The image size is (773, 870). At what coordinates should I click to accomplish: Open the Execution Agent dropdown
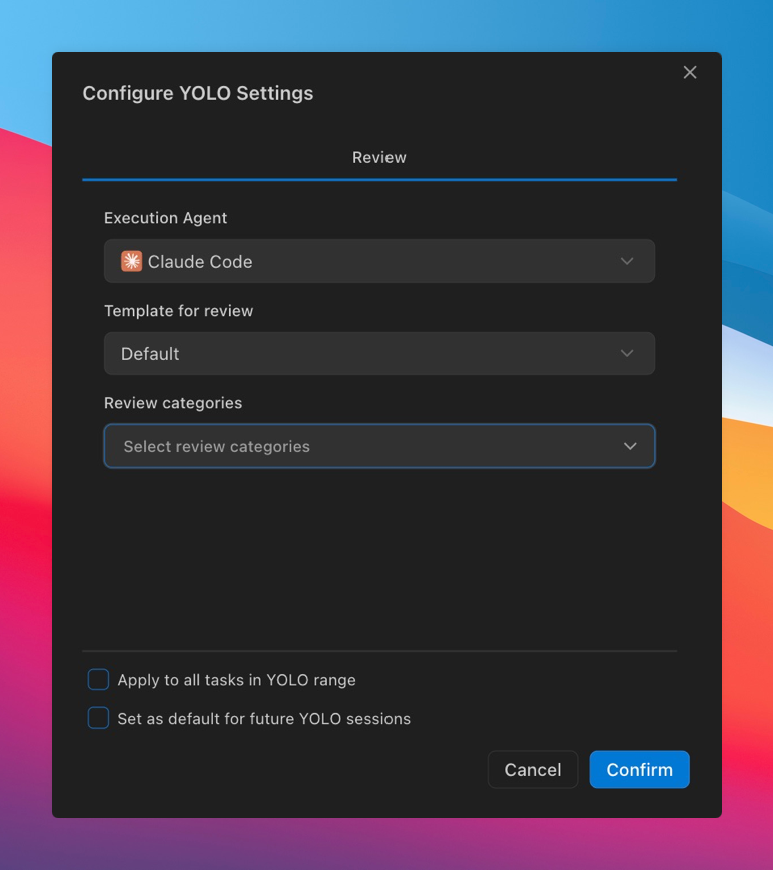pos(380,261)
